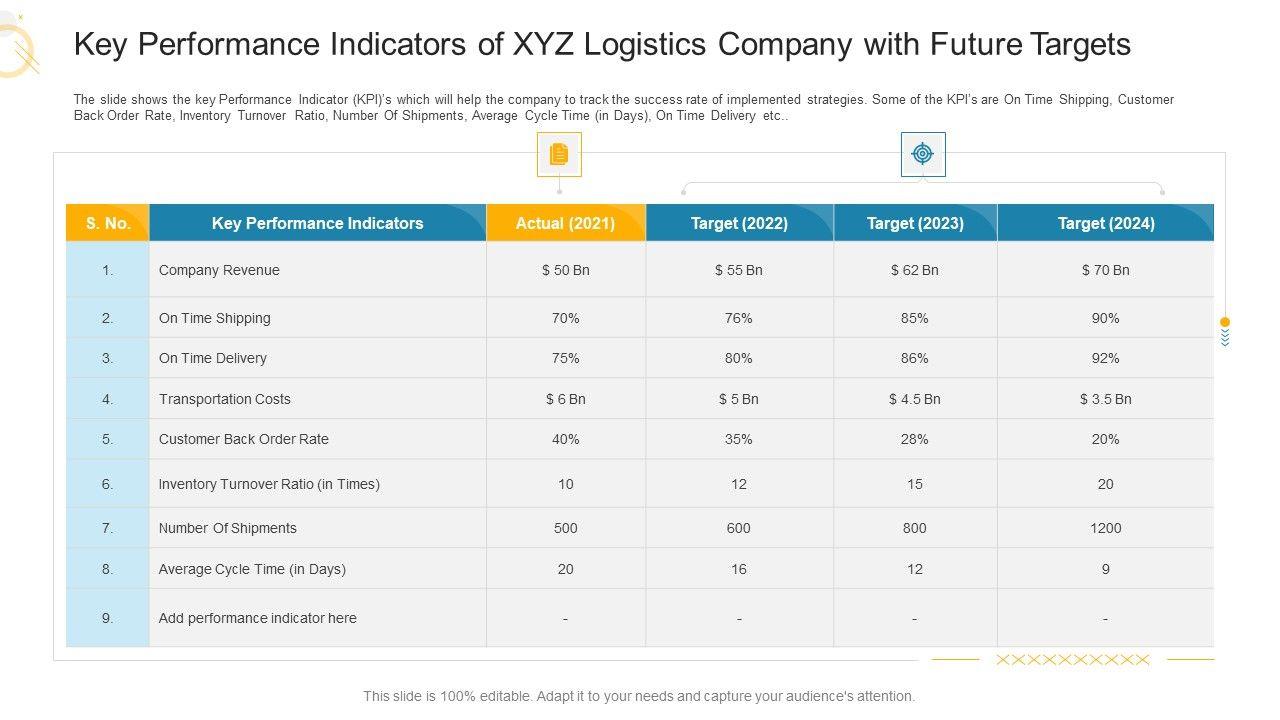Click the yellow document icon above Actual column
The width and height of the screenshot is (1280, 720).
pos(559,155)
